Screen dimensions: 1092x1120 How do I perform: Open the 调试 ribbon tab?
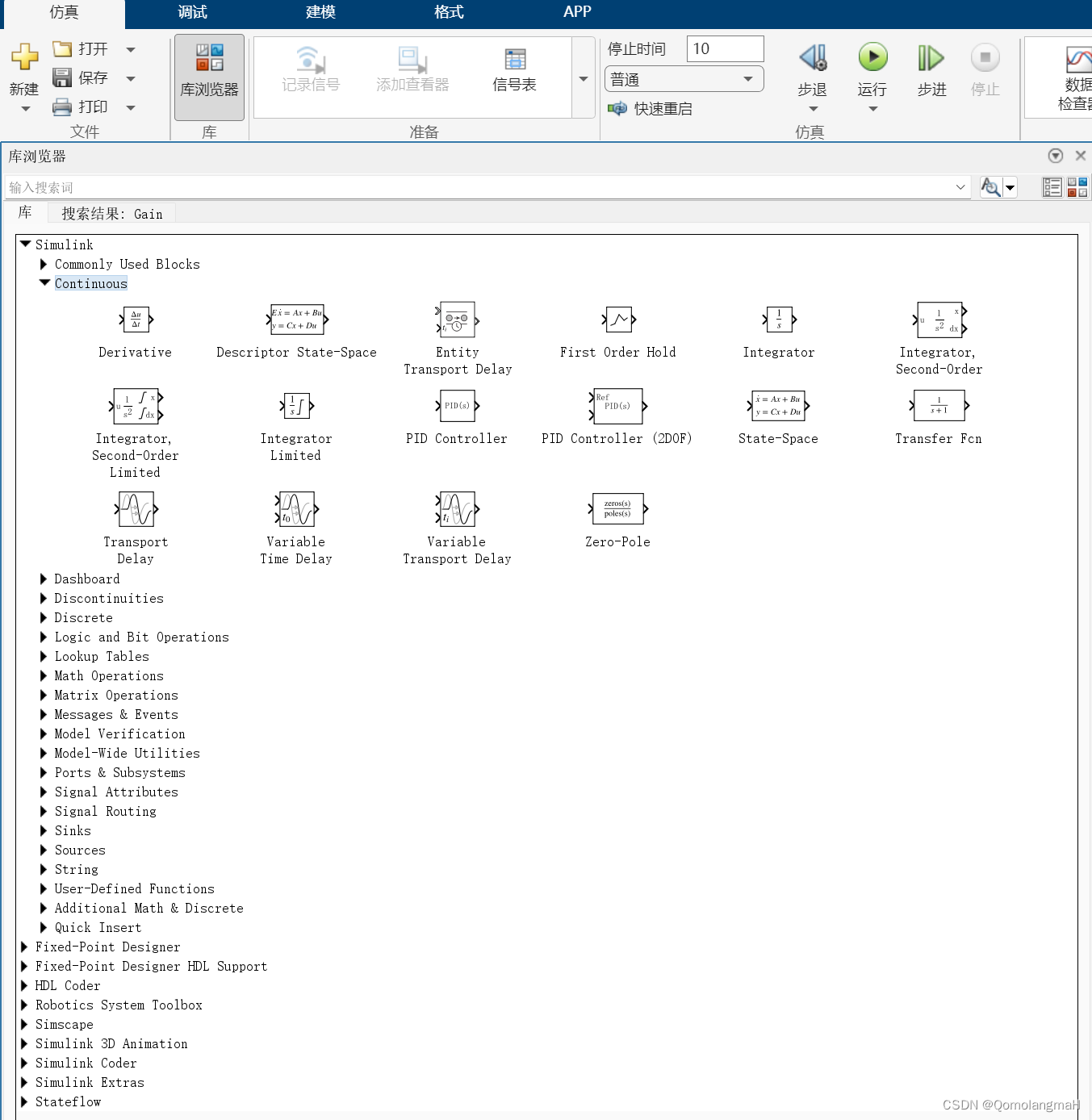coord(192,12)
